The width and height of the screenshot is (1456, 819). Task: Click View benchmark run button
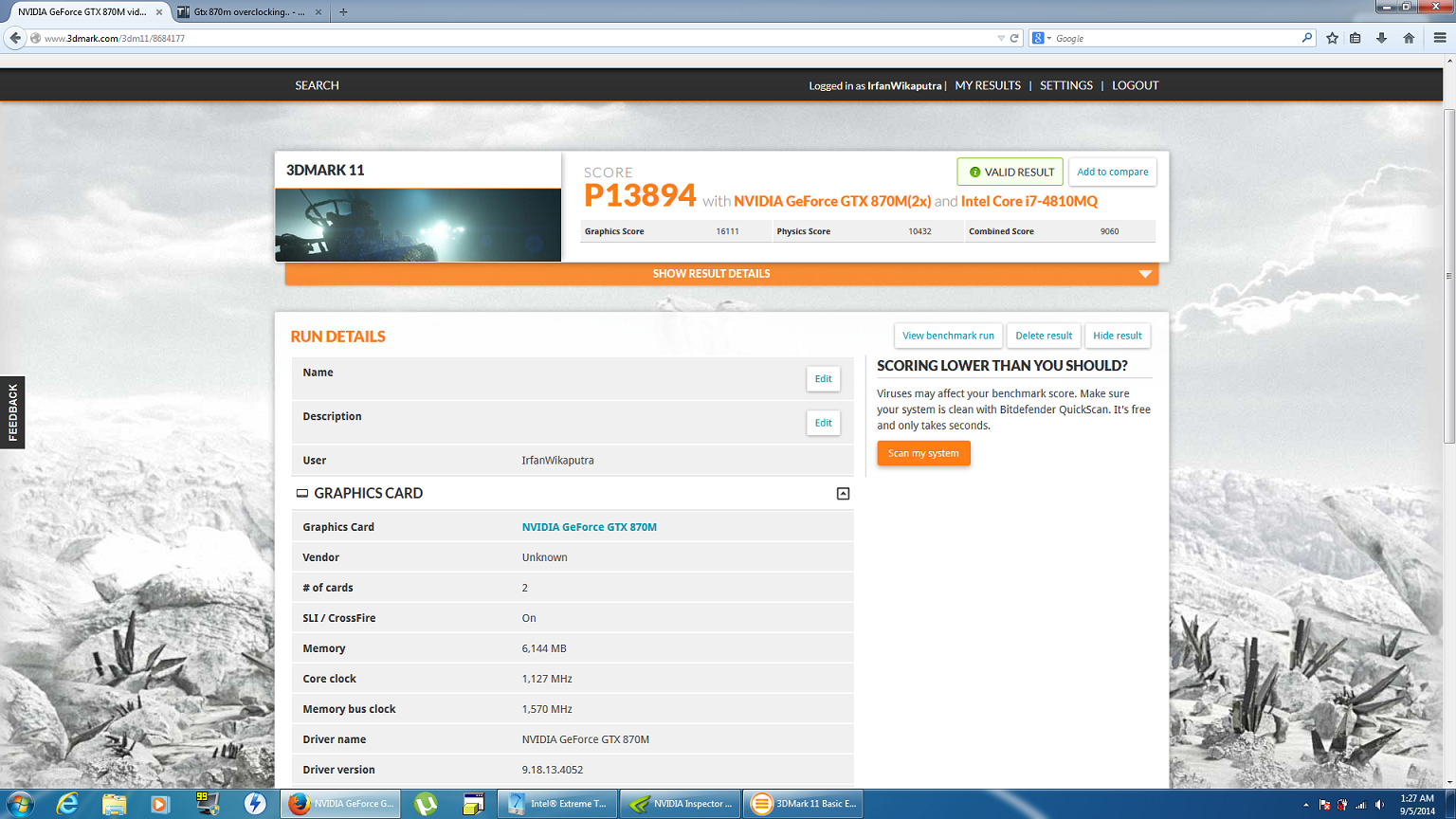tap(948, 336)
